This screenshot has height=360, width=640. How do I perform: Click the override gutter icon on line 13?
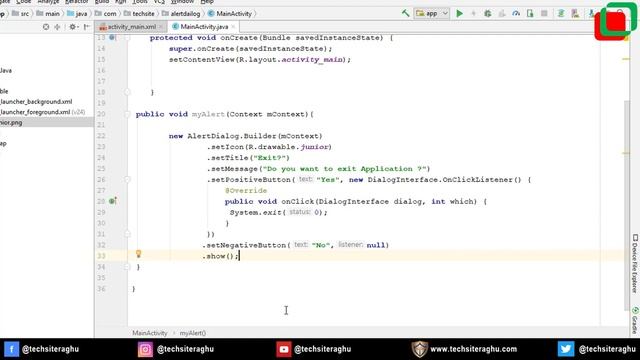(x=112, y=38)
